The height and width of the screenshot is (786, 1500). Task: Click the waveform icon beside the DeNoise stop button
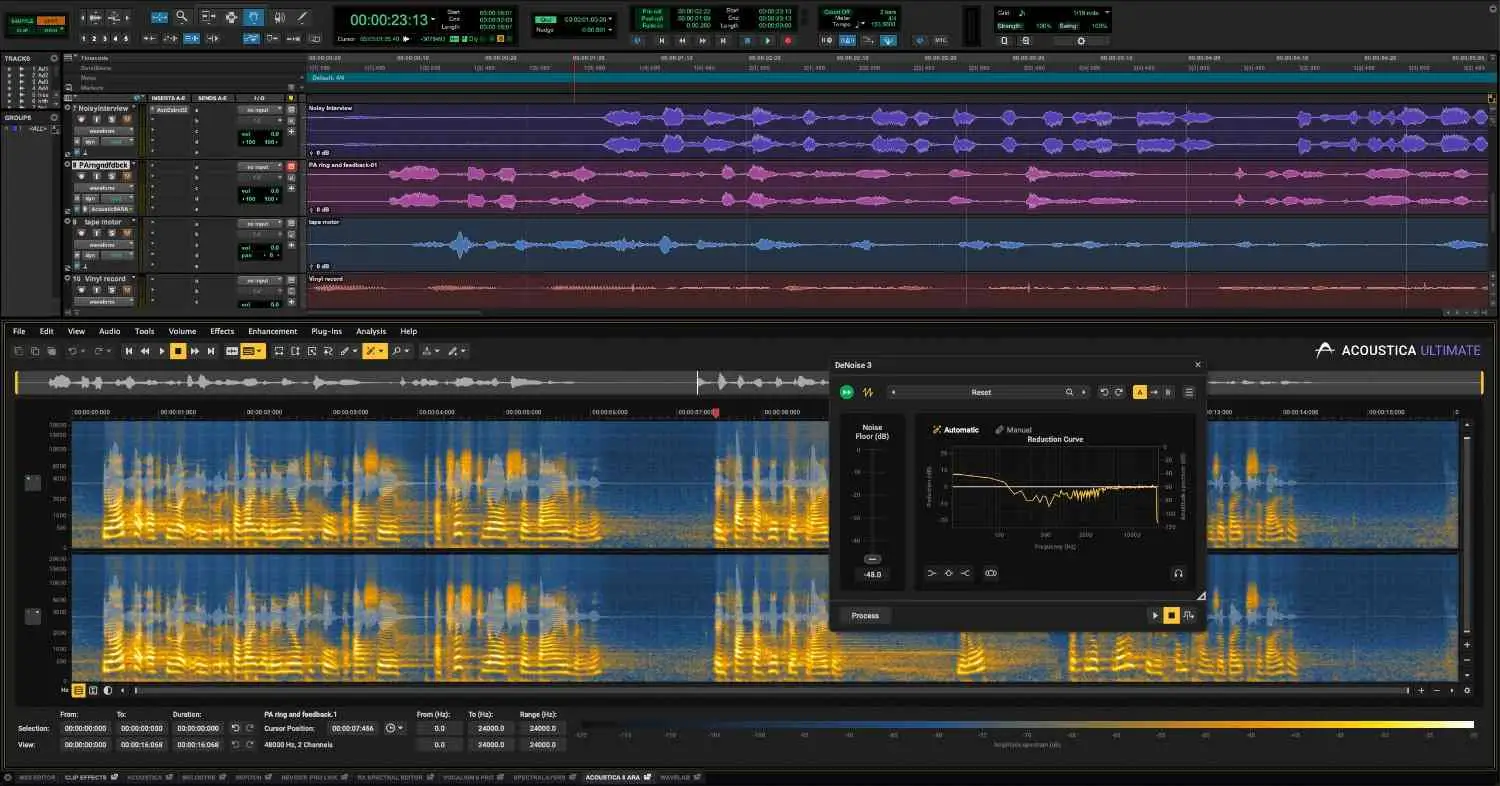[x=1188, y=616]
